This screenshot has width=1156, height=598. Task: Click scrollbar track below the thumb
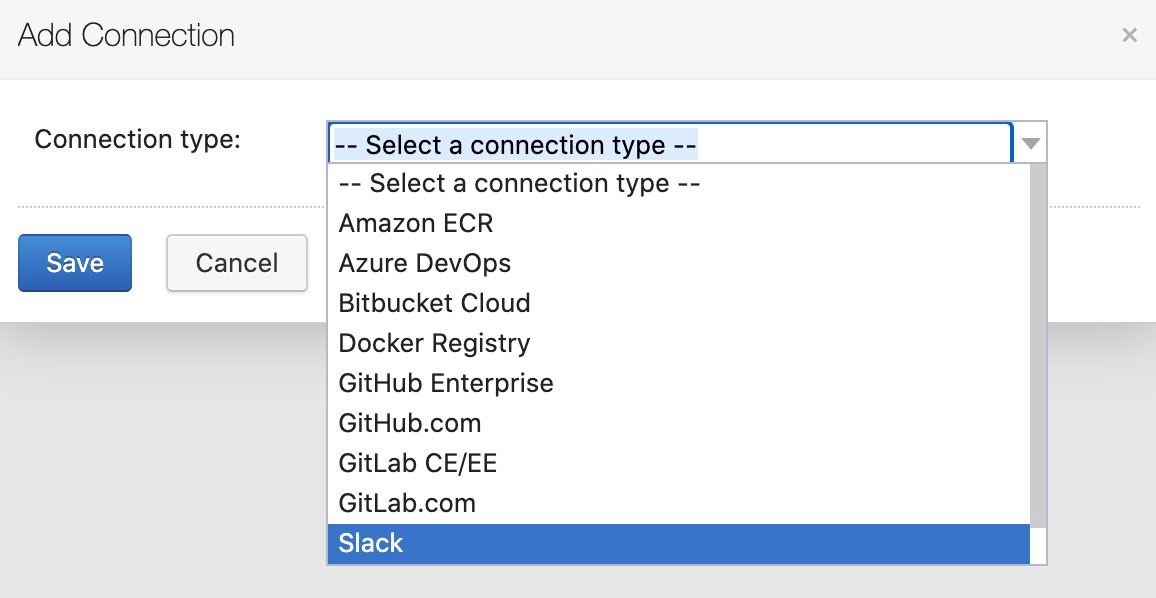(x=1038, y=546)
